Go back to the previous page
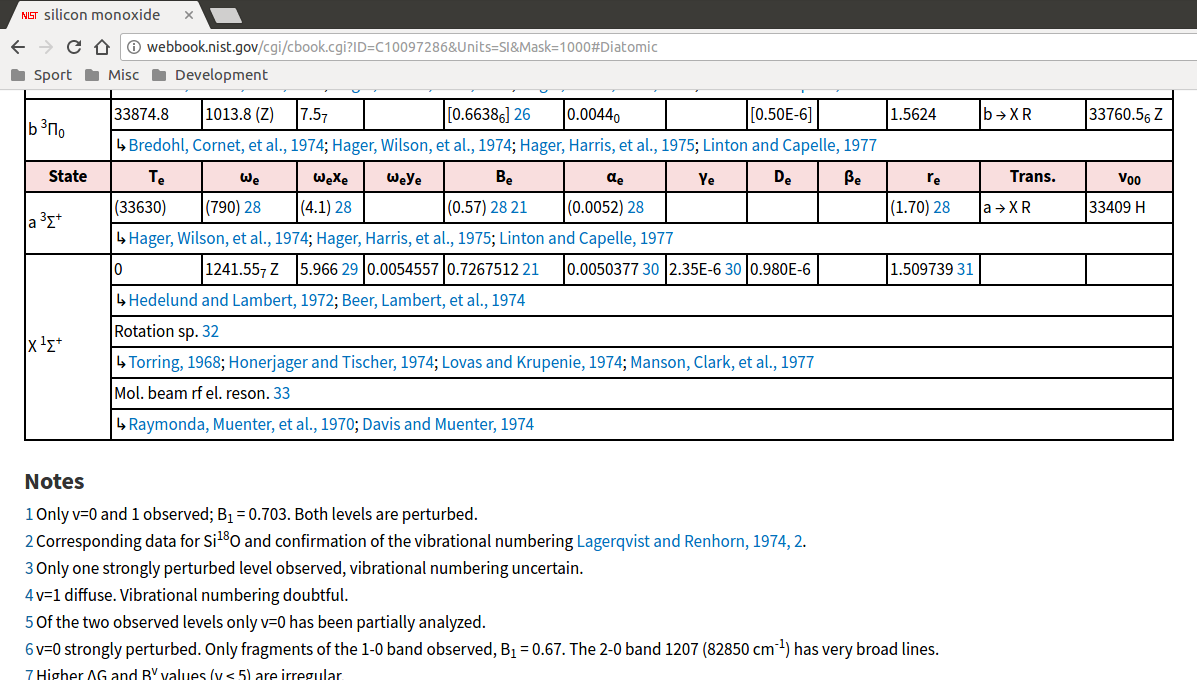This screenshot has height=680, width=1197. click(x=18, y=47)
